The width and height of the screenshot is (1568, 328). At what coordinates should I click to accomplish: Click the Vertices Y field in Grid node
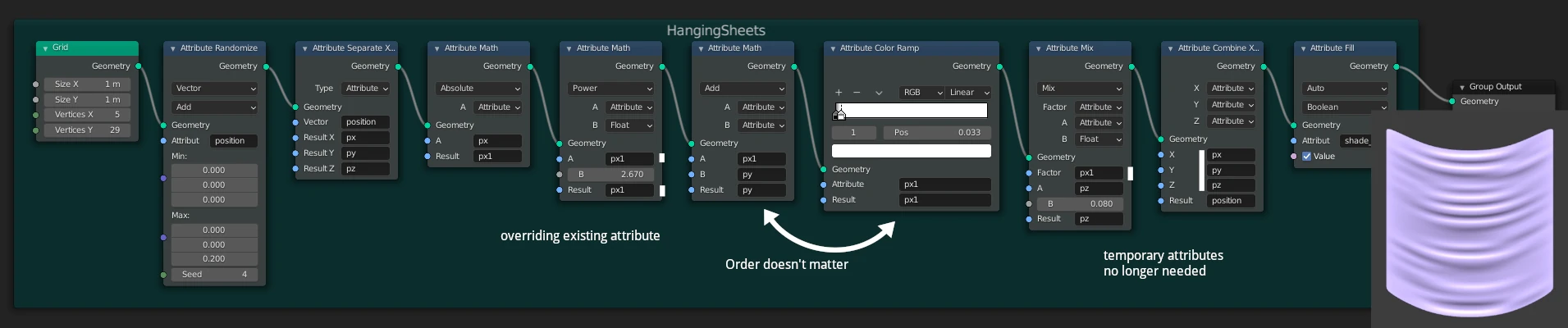87,130
